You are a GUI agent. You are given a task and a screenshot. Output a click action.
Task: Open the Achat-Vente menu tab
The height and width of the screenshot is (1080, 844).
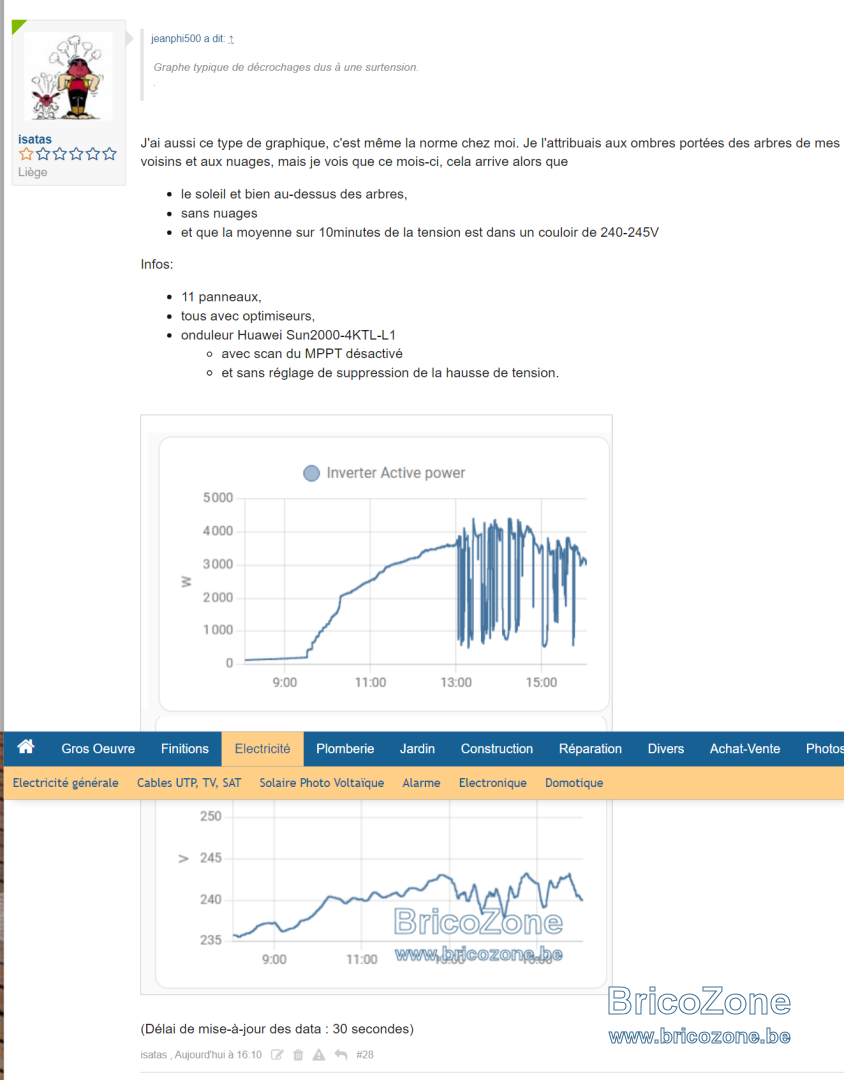745,749
